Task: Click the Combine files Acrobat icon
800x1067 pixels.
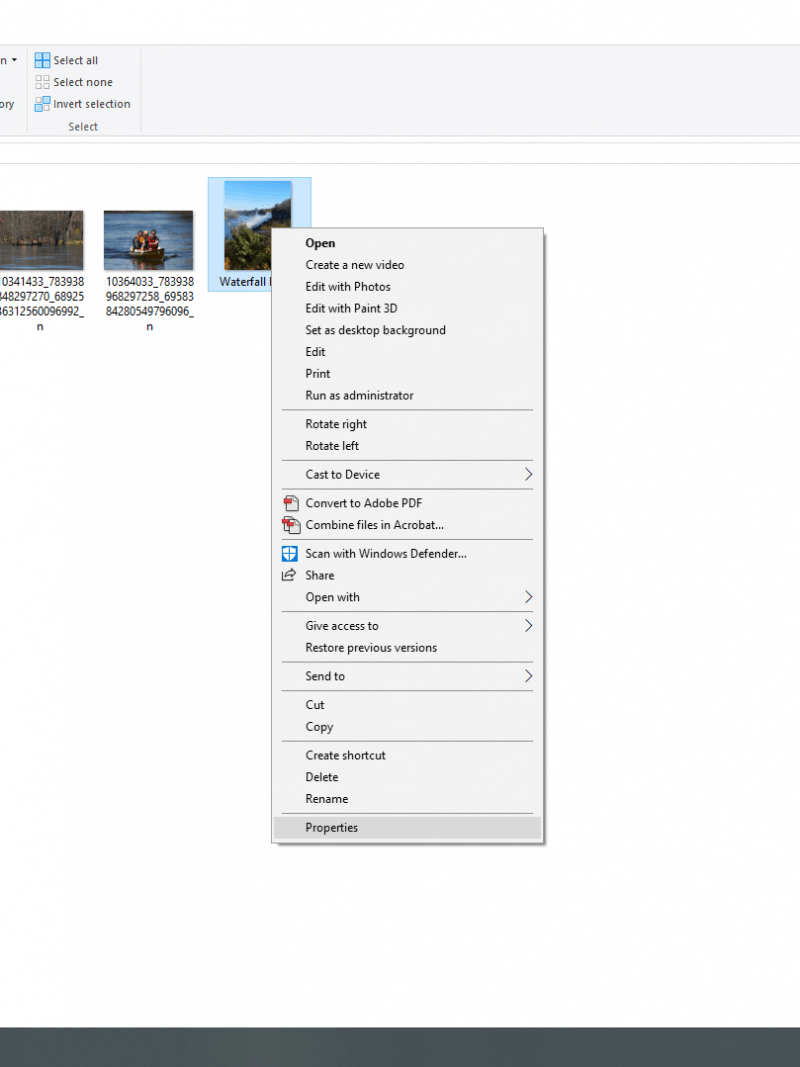Action: 290,525
